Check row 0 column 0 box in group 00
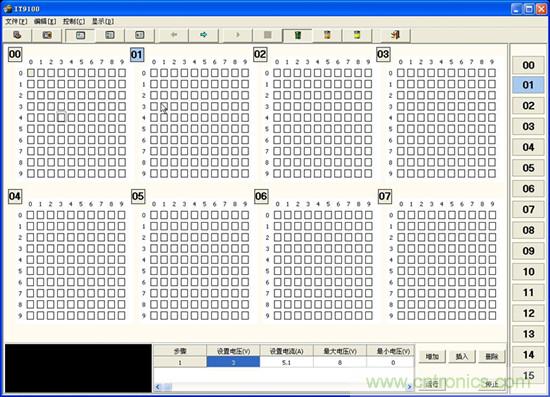 [31, 73]
